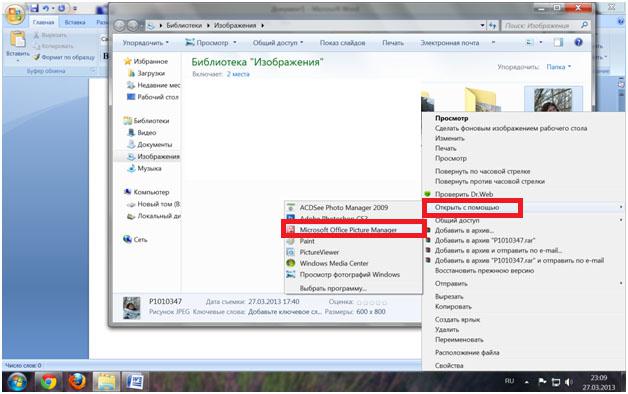Screen dimensions: 628x394
Task: Click the volume speaker icon in system tray
Action: [569, 382]
